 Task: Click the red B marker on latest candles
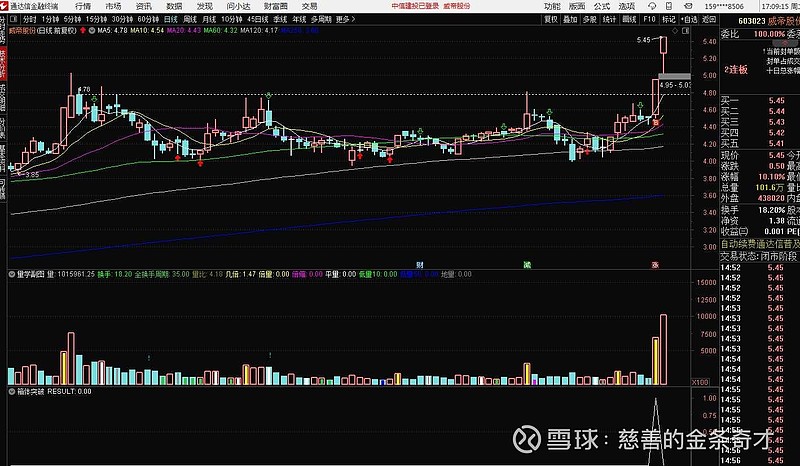click(656, 122)
